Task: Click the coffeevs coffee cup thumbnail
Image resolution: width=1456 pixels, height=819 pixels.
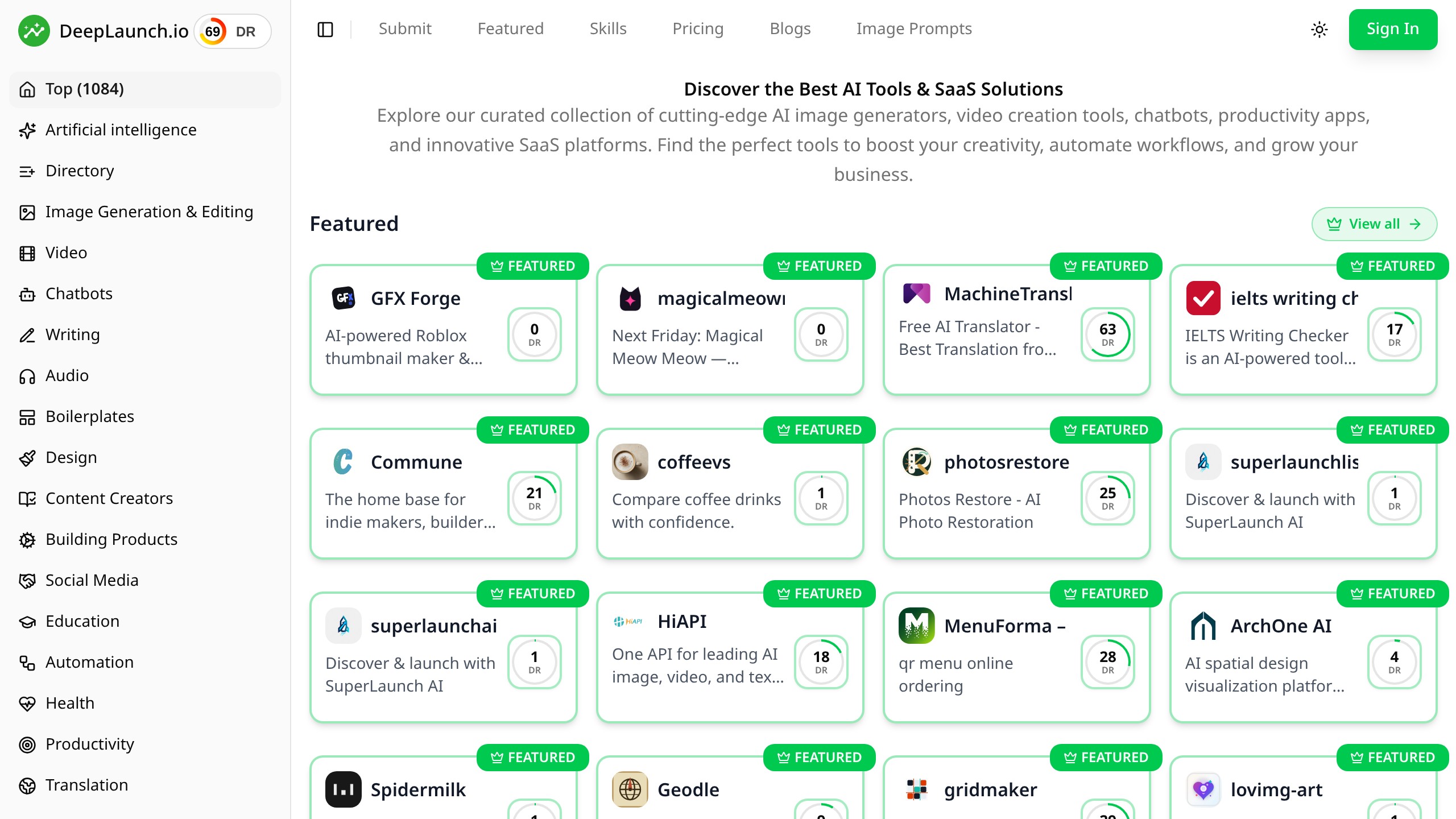Action: (630, 462)
